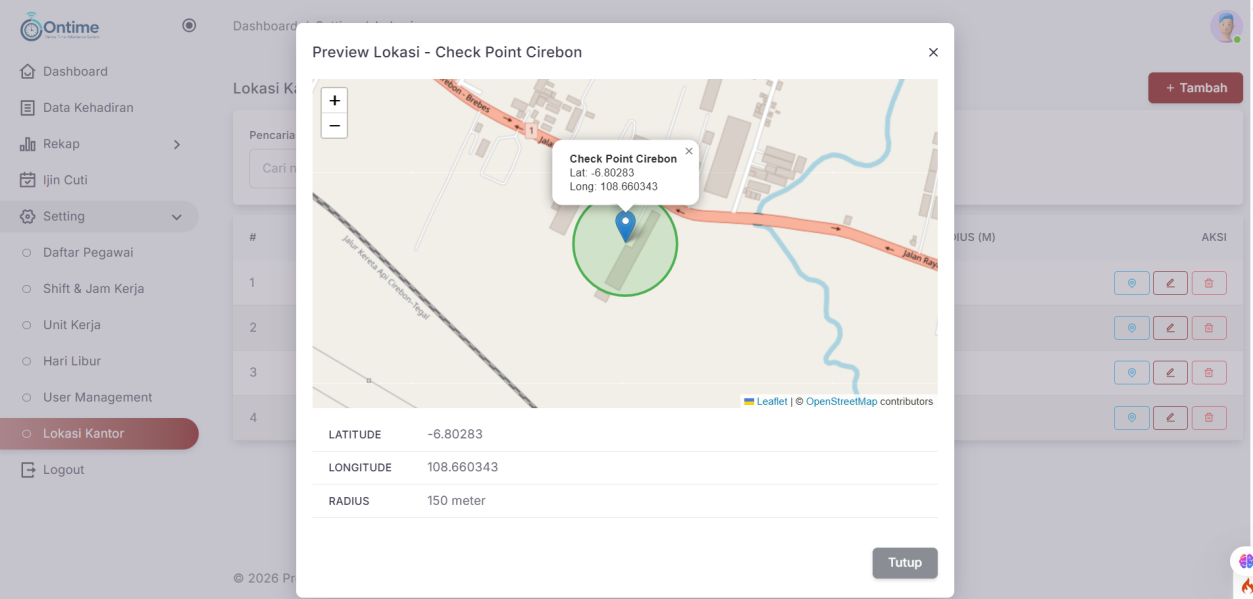Close the Check Point Cirebon map popup
1253x599 pixels.
(x=688, y=152)
